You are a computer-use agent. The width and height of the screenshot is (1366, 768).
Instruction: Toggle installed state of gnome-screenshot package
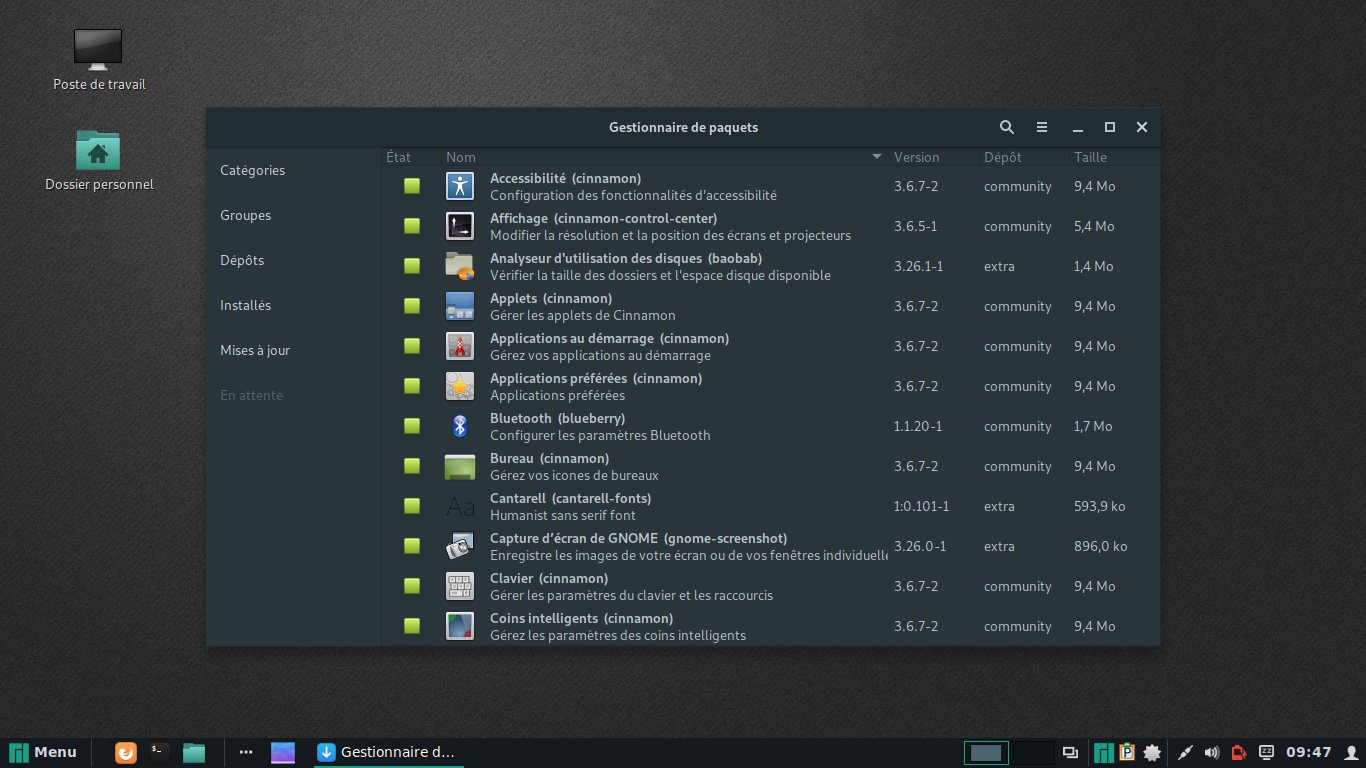[x=412, y=546]
